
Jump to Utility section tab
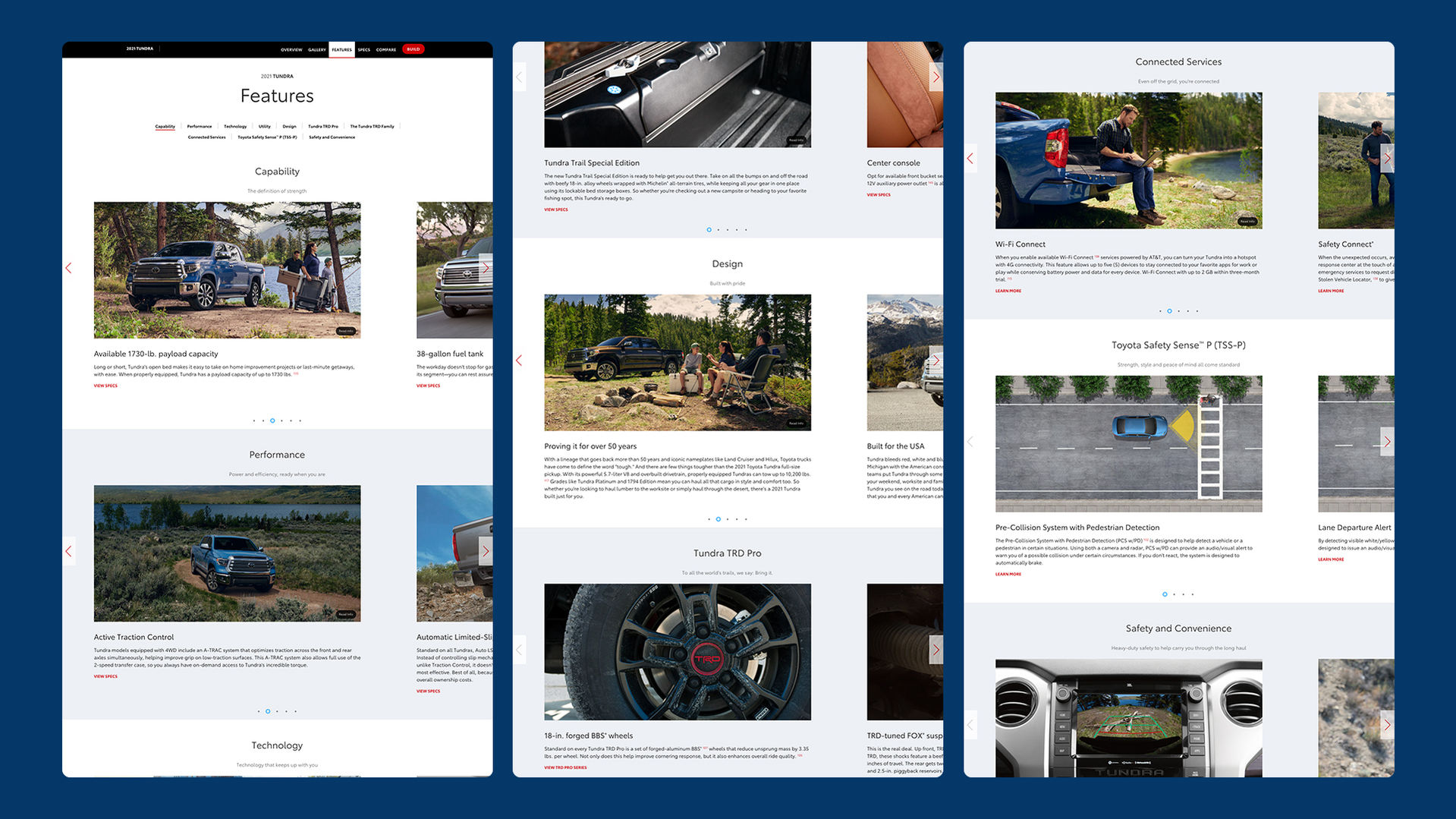coord(265,127)
